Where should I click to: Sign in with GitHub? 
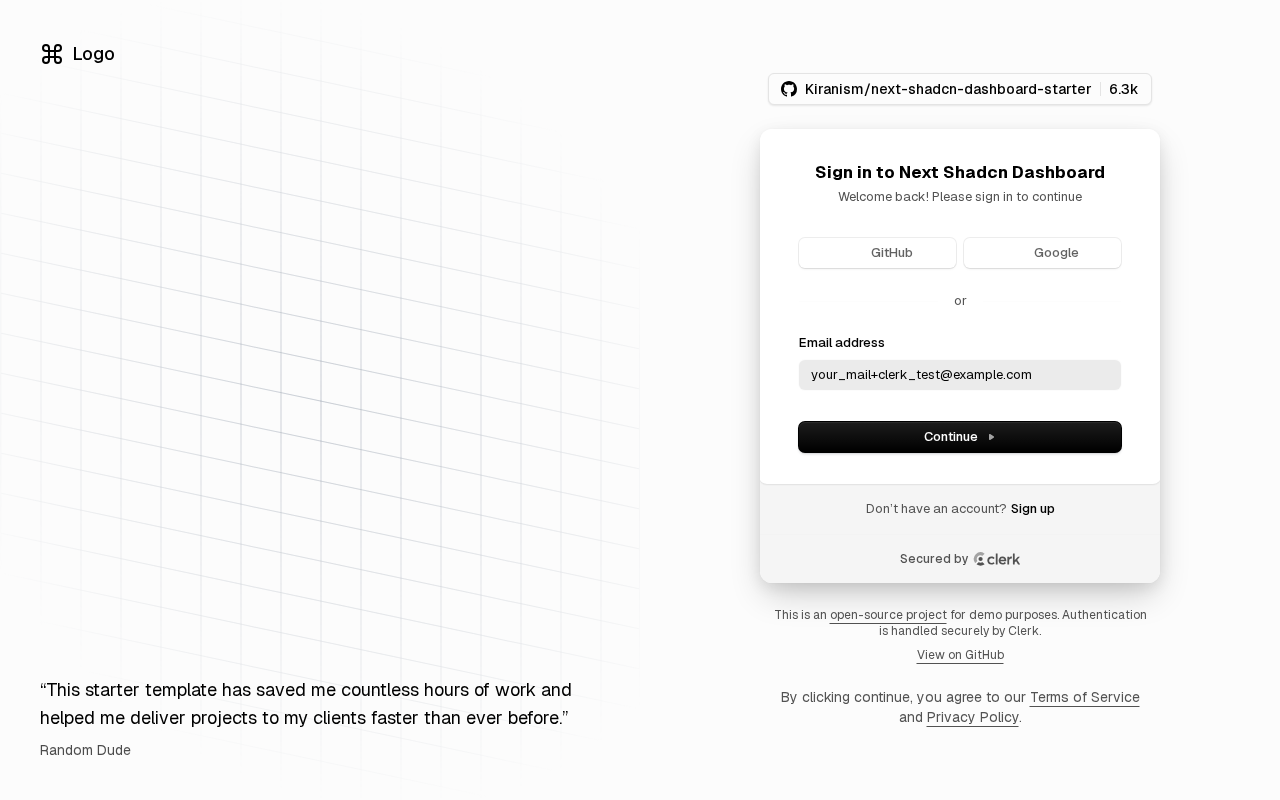[x=877, y=253]
